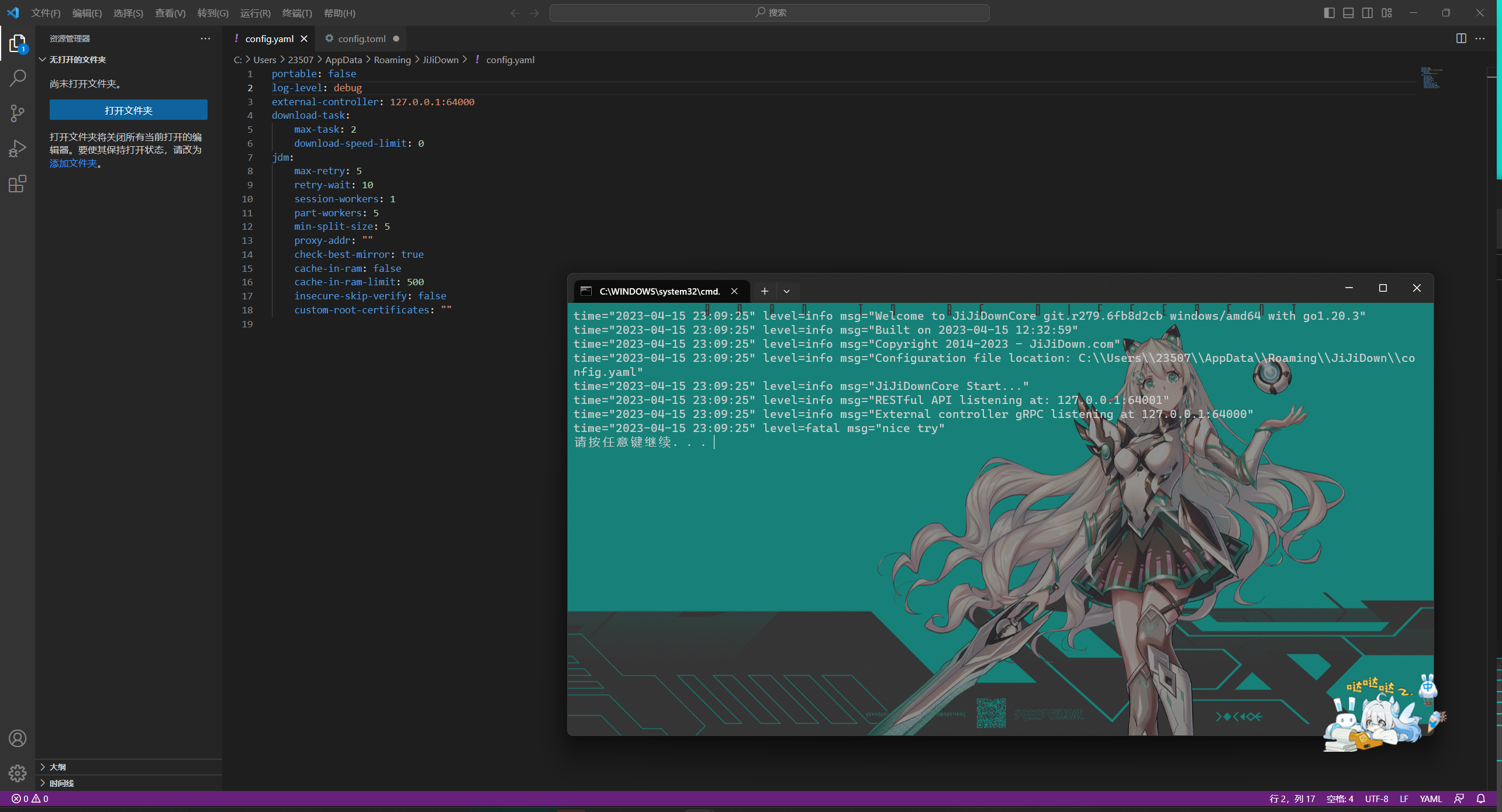Click the 搜索 command center field
Screen dimensions: 1502x812
point(769,13)
